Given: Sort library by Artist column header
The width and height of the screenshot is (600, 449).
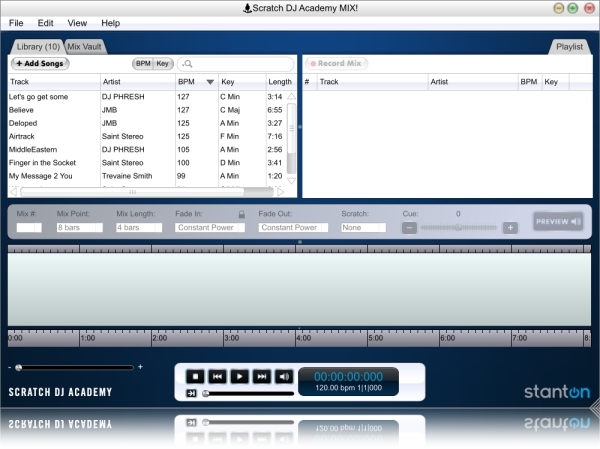Looking at the screenshot, I should 138,82.
